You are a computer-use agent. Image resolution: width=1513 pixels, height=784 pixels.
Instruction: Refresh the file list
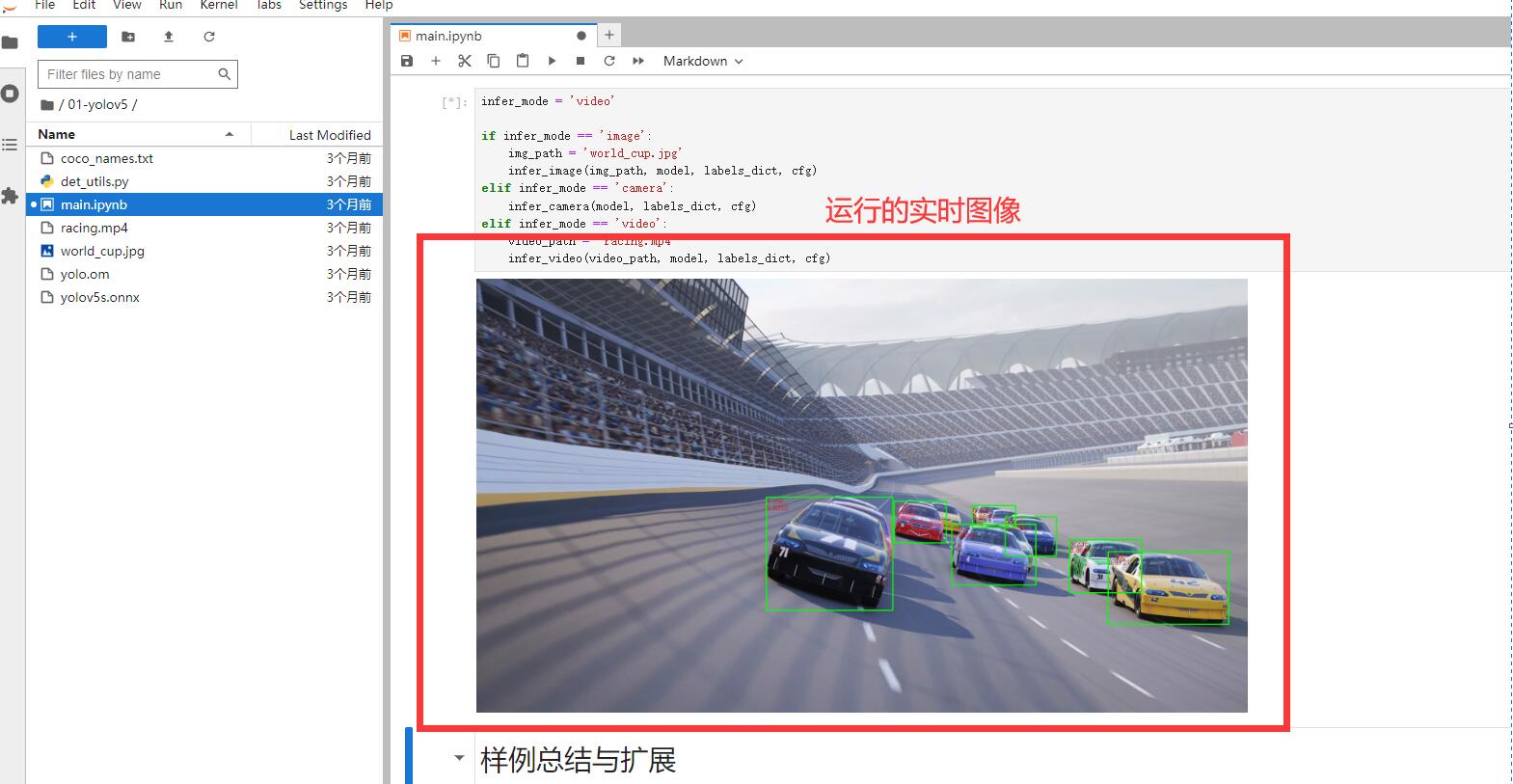click(x=209, y=37)
